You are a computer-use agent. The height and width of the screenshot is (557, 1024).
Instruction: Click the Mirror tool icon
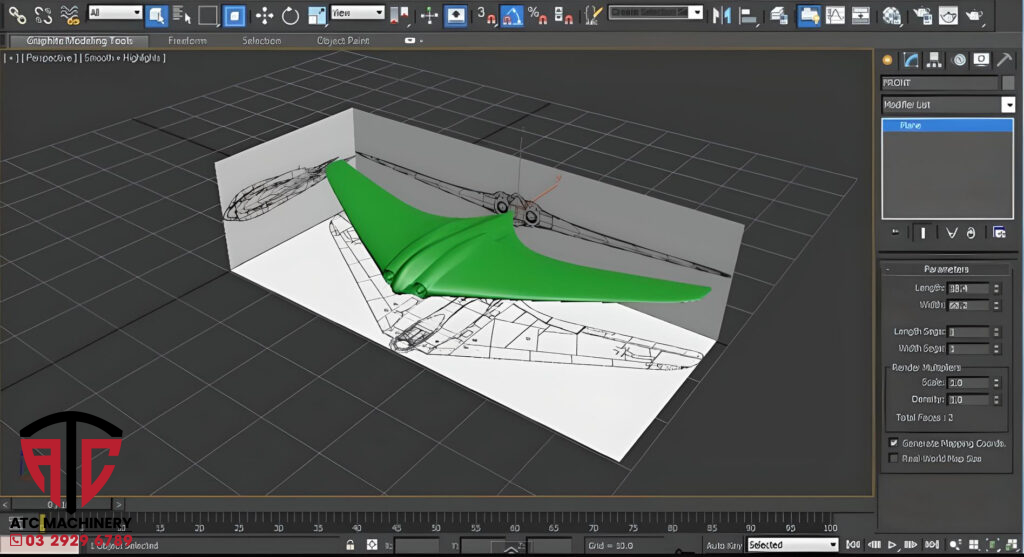723,15
